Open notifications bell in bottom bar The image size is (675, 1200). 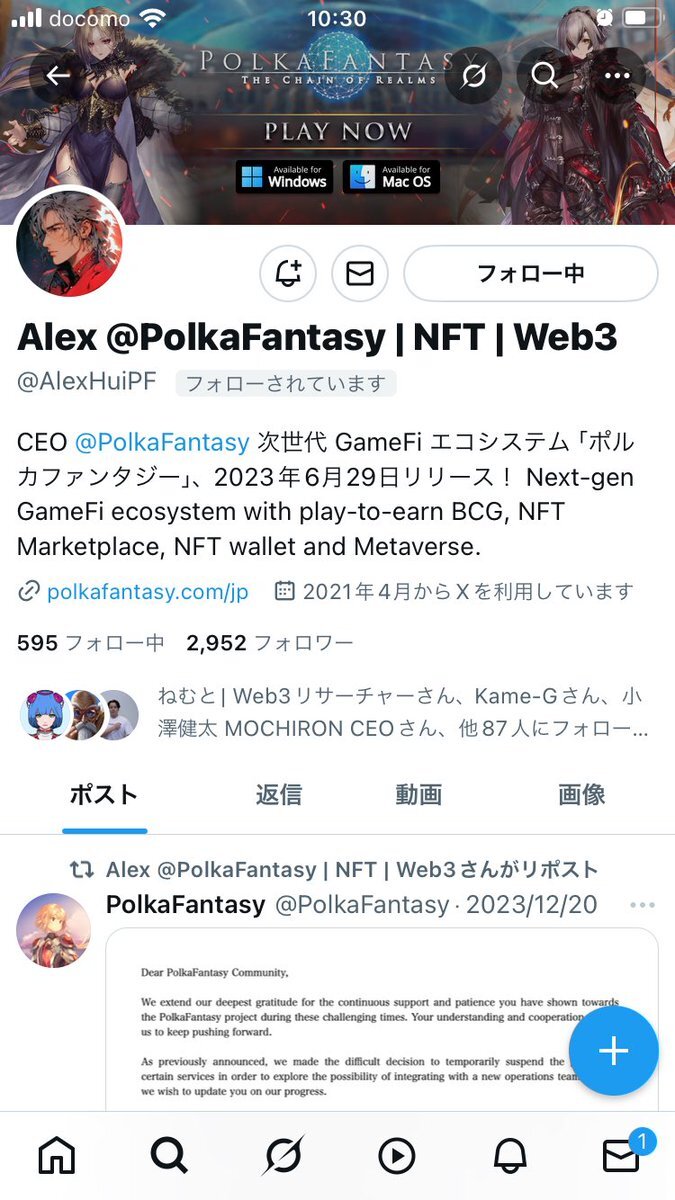[510, 1156]
